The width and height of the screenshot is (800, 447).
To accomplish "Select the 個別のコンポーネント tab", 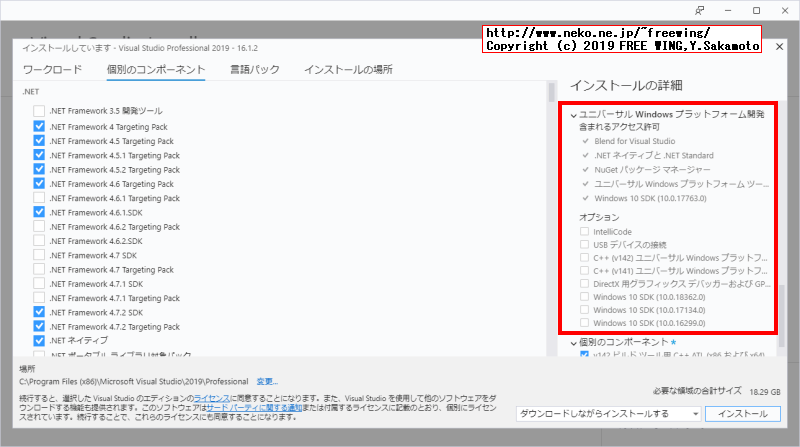I will [x=156, y=69].
